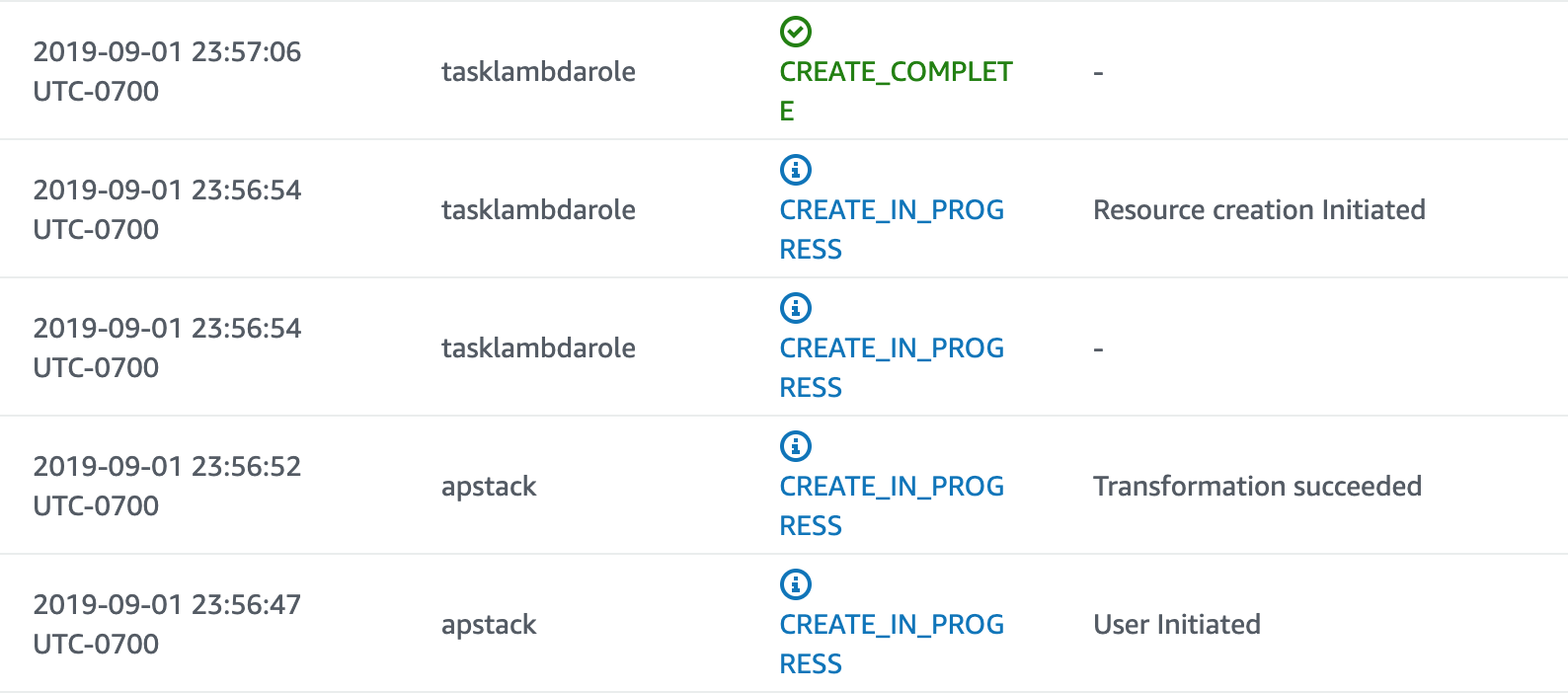Select CREATE_IN_PROGRESS status for User Initiated
This screenshot has width=1568, height=693.
(892, 644)
